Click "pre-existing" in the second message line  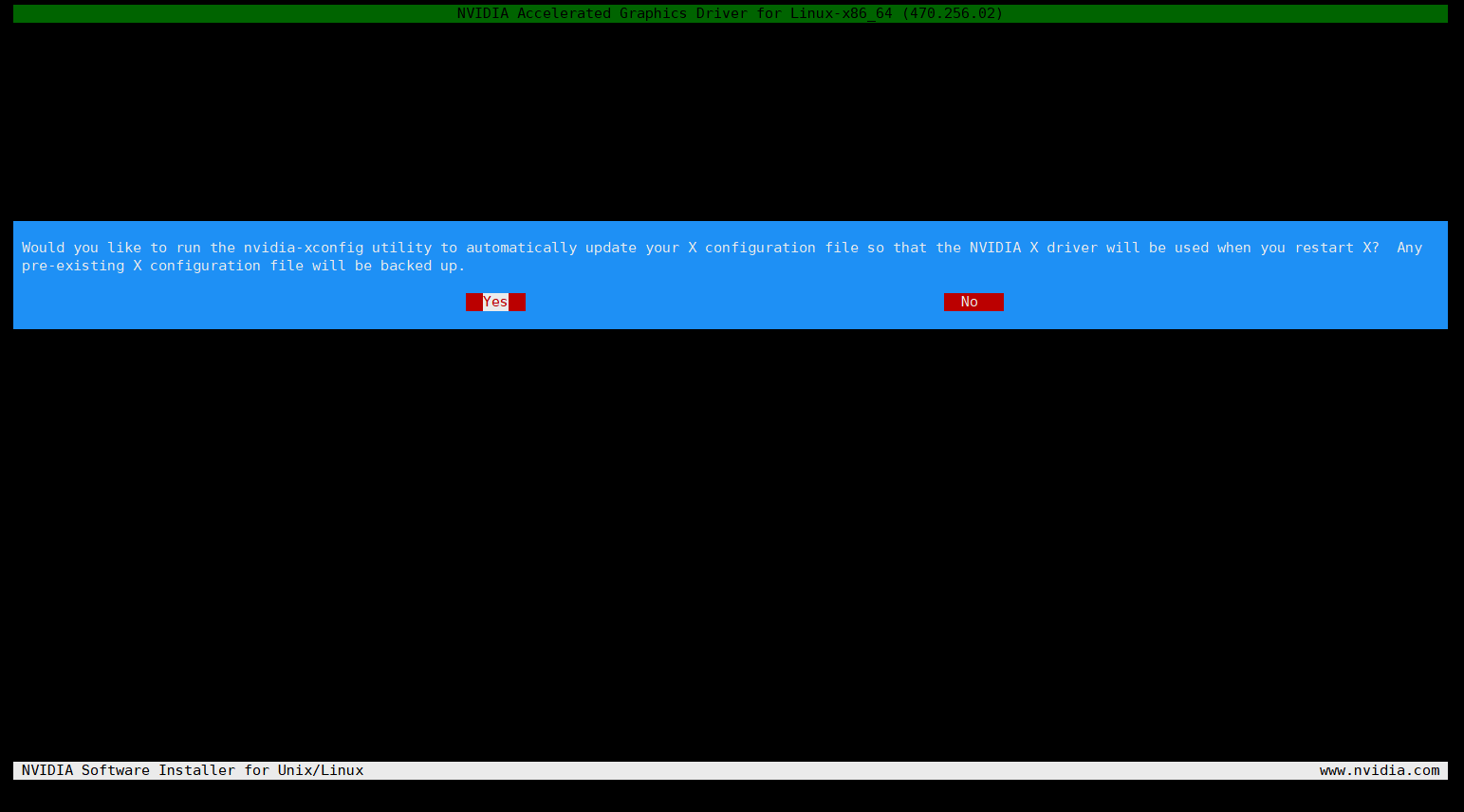[x=73, y=266]
